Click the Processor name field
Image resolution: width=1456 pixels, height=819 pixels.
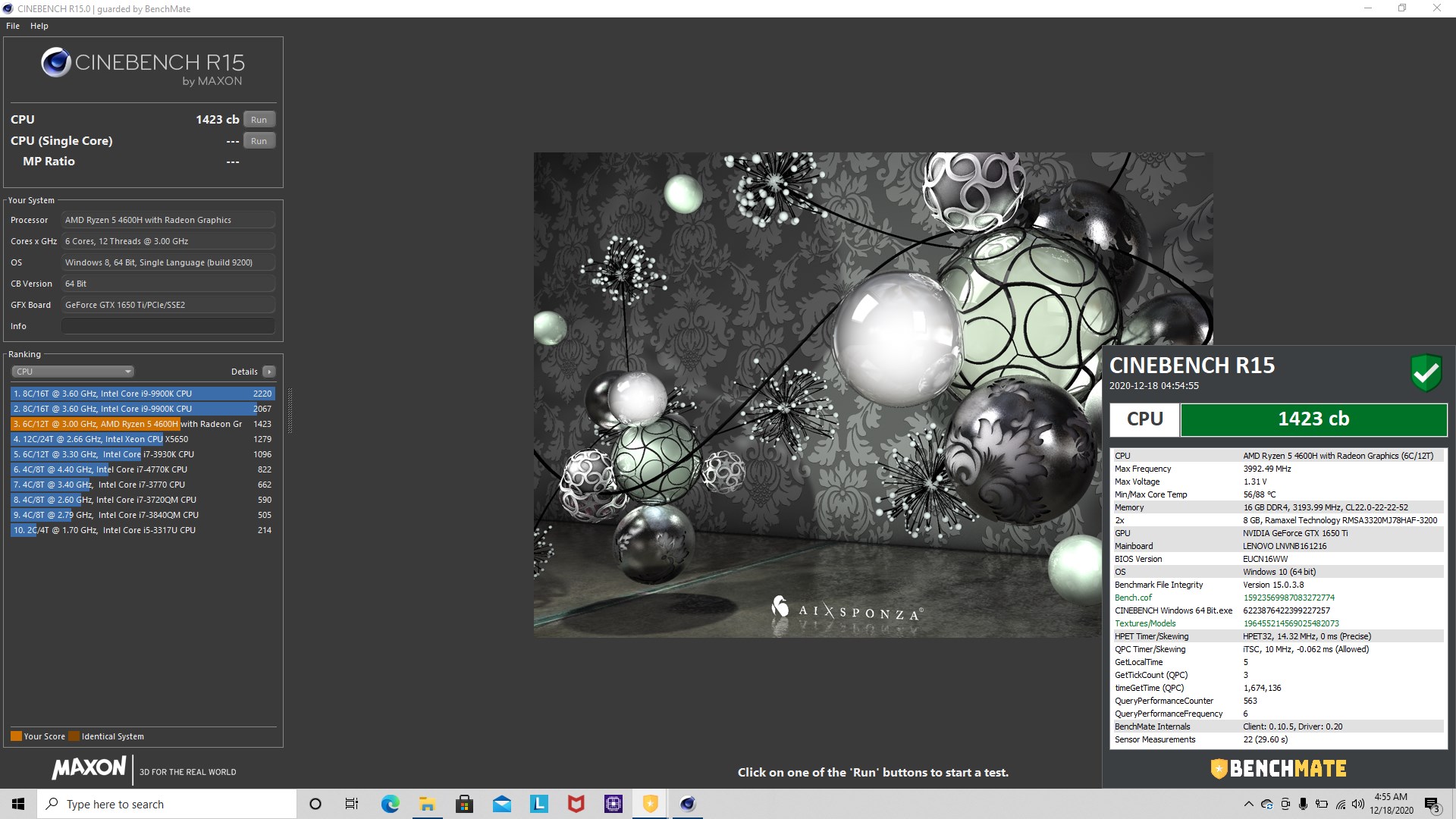[168, 220]
